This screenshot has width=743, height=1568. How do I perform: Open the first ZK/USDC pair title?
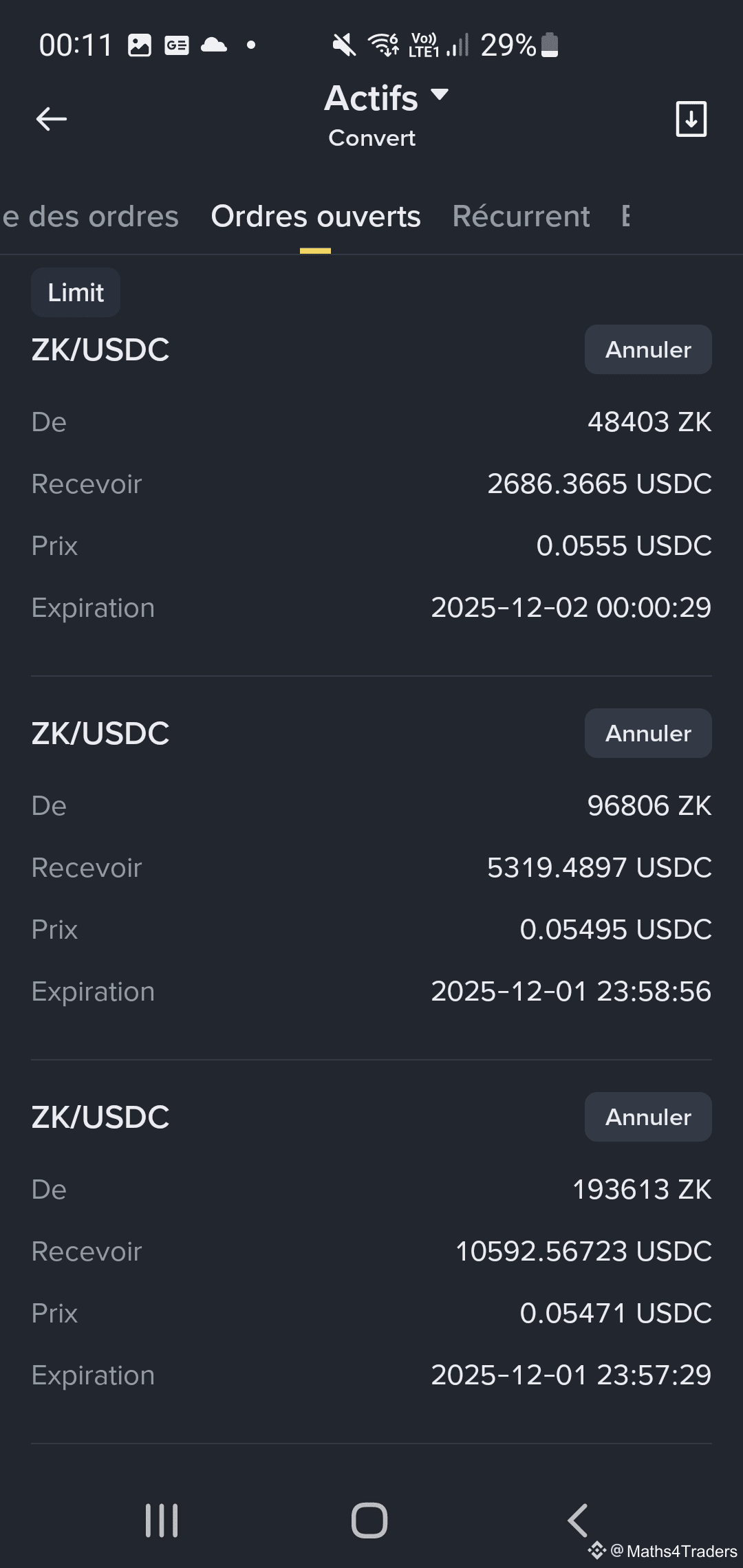point(100,350)
